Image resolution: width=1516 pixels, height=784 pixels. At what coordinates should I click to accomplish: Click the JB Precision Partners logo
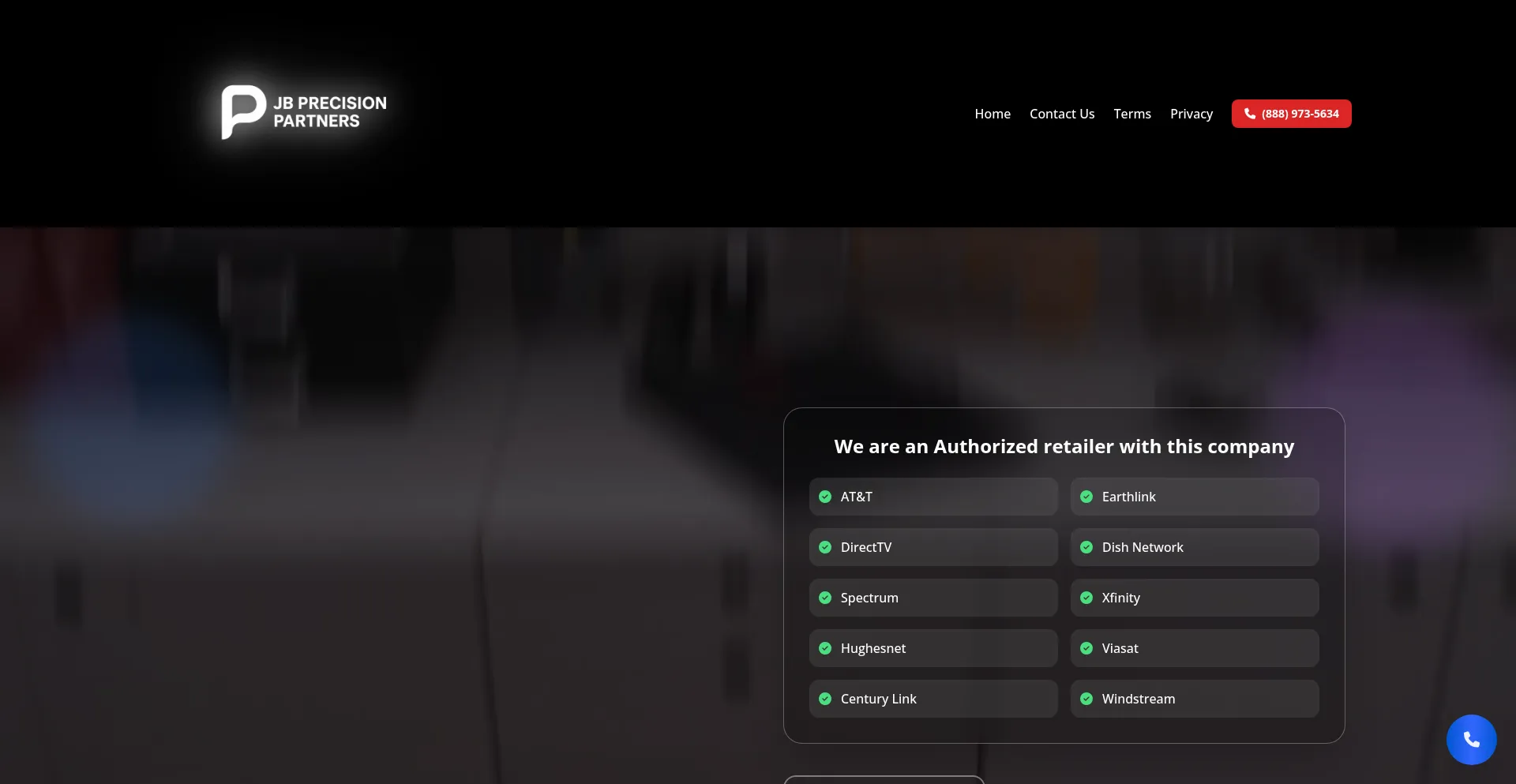coord(304,112)
